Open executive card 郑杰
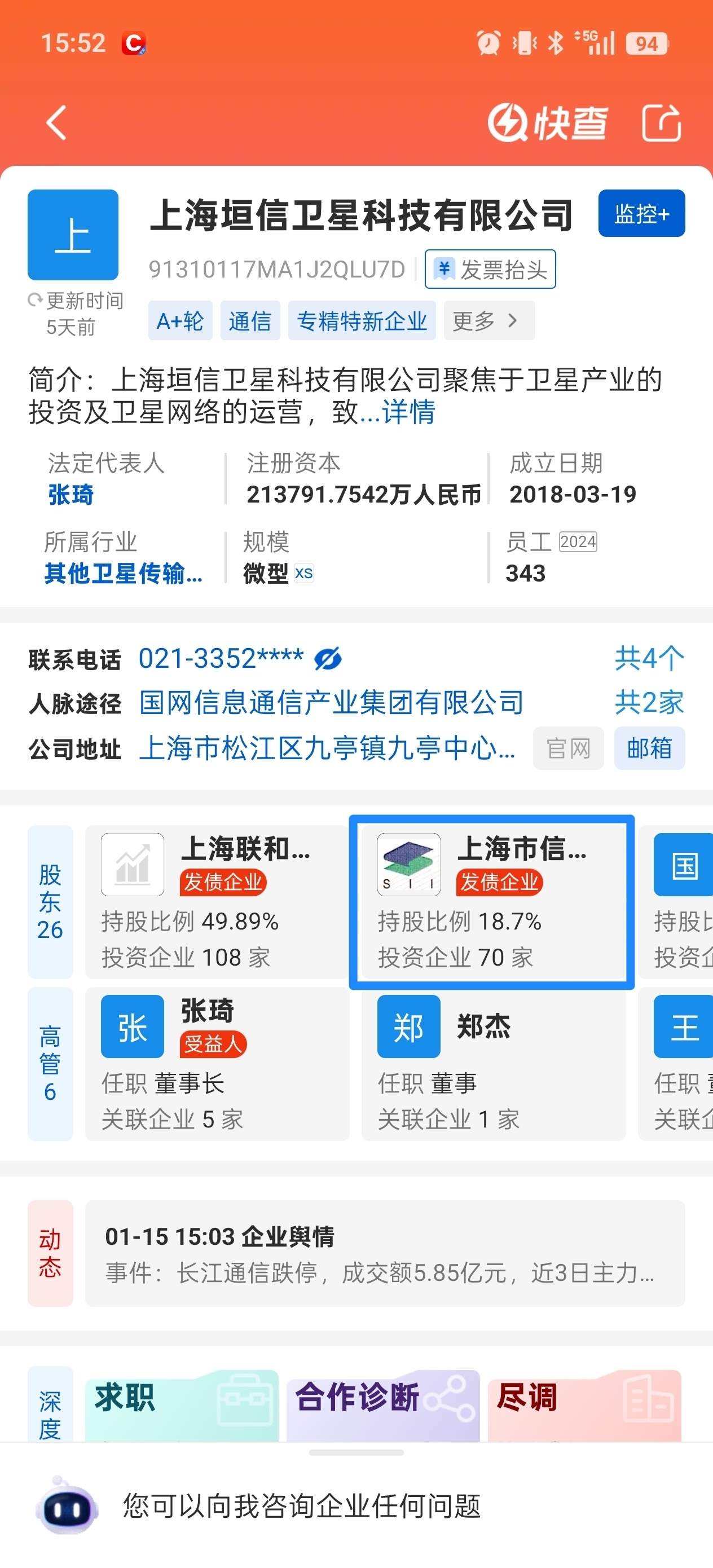Screen dimensions: 713x1568 click(x=494, y=1064)
